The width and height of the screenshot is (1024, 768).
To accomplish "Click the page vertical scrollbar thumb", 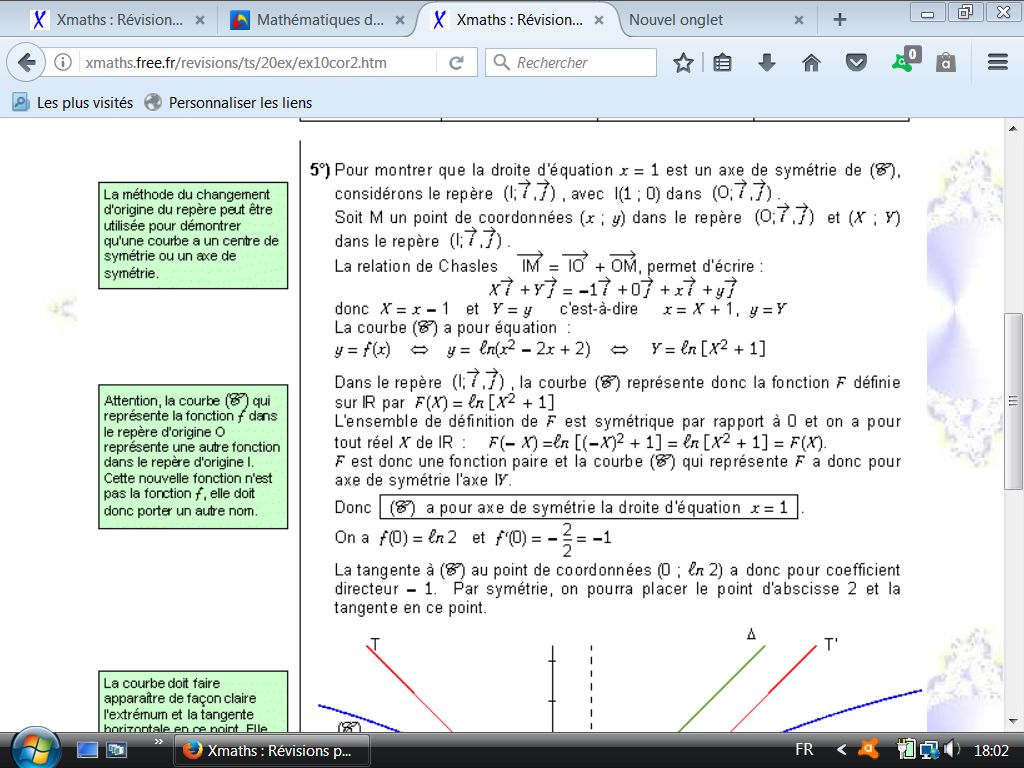I will point(1013,400).
